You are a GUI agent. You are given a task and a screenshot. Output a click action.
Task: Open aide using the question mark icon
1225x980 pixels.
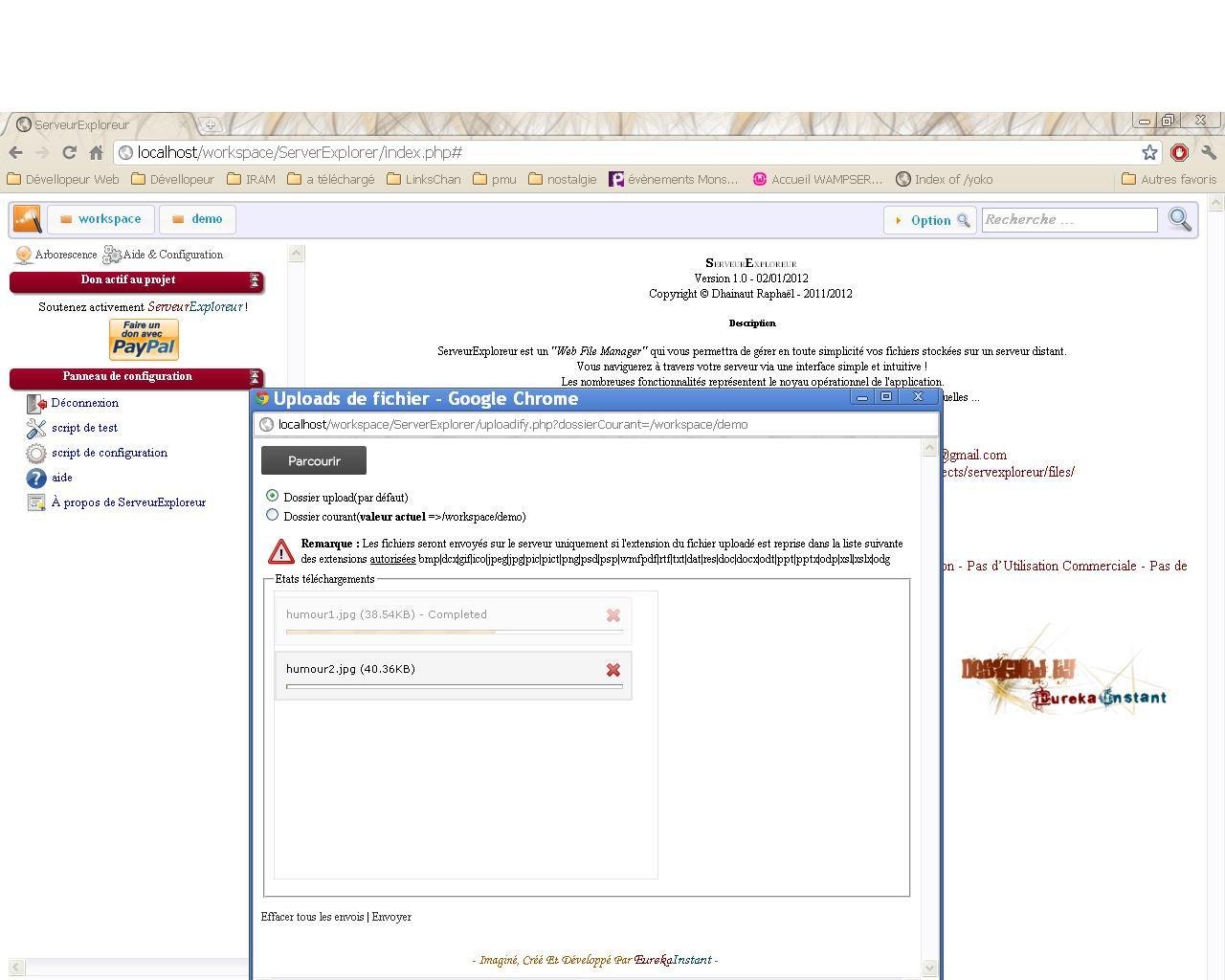(36, 478)
